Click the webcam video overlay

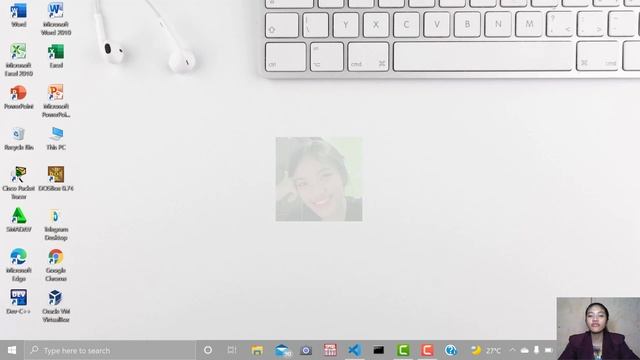pos(598,329)
